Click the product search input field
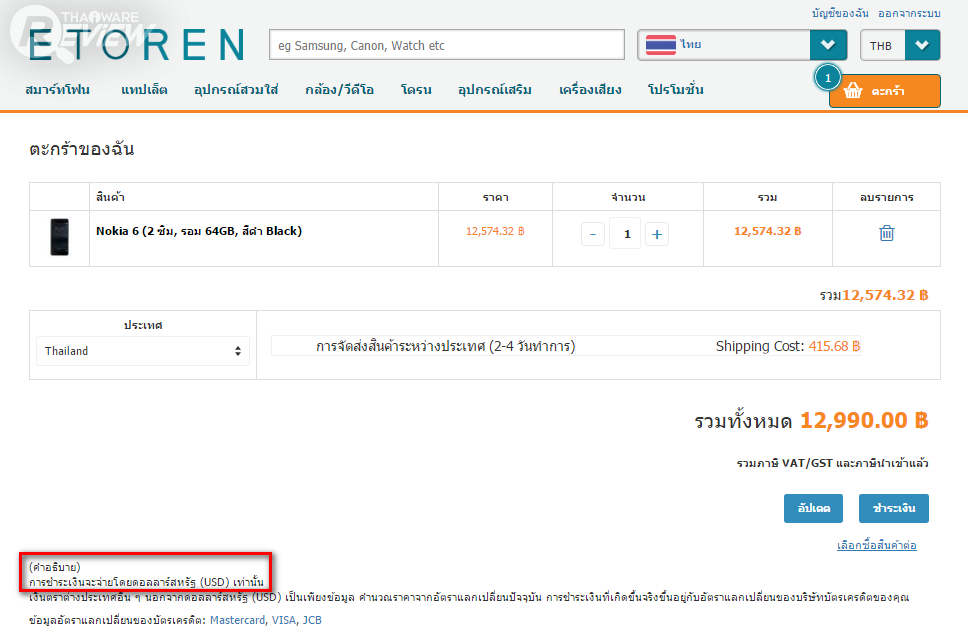Viewport: 968px width, 637px height. [447, 45]
